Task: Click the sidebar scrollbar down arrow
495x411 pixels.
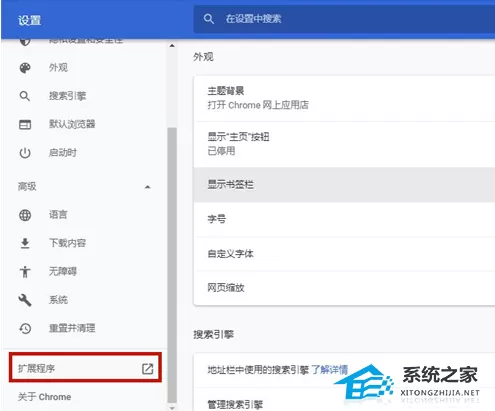Action: pos(172,408)
